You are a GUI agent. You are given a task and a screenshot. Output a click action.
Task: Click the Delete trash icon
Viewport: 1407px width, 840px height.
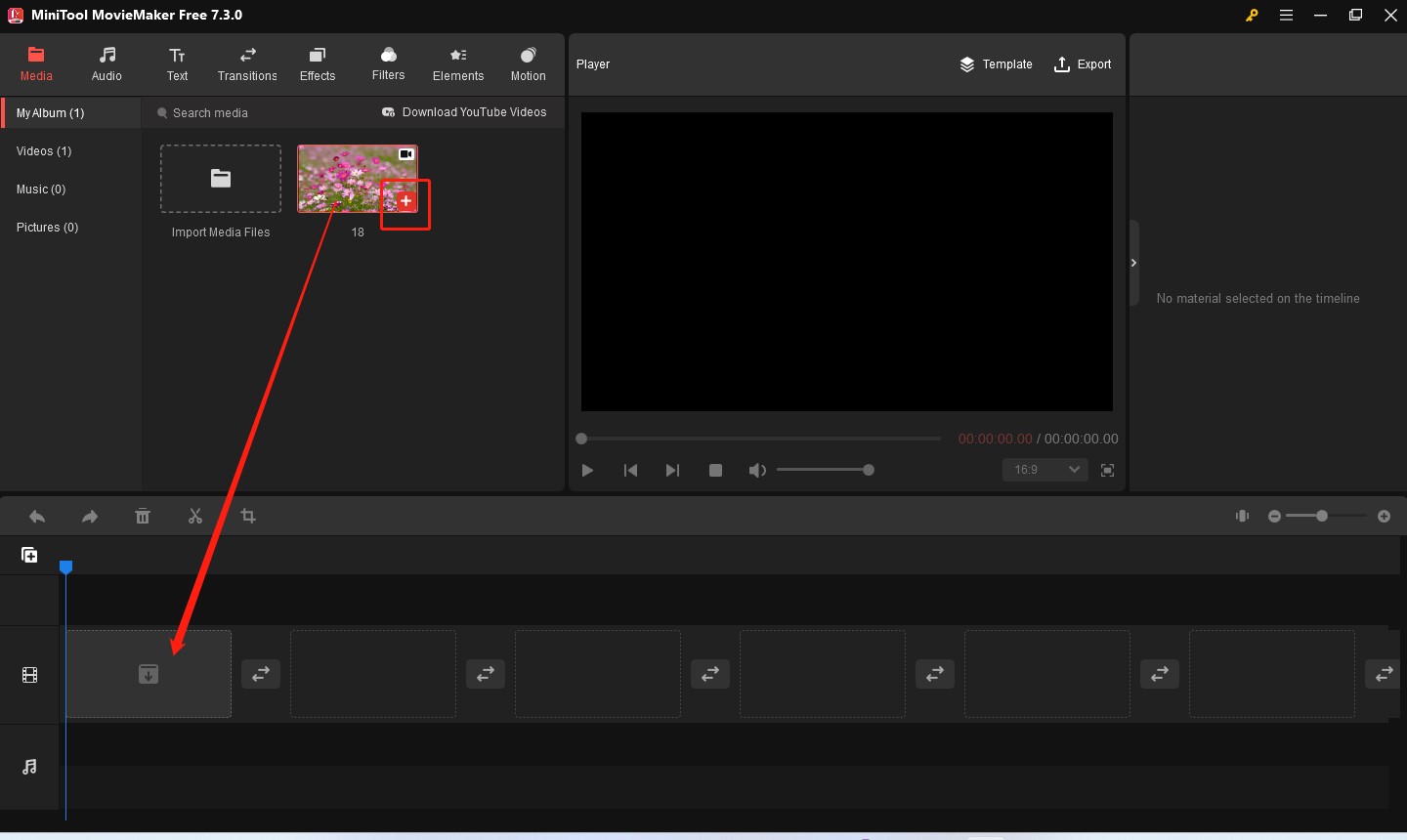coord(143,517)
